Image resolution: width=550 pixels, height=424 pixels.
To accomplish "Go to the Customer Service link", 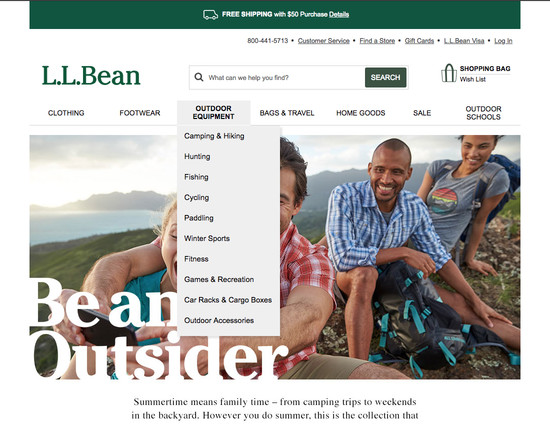I will point(323,41).
